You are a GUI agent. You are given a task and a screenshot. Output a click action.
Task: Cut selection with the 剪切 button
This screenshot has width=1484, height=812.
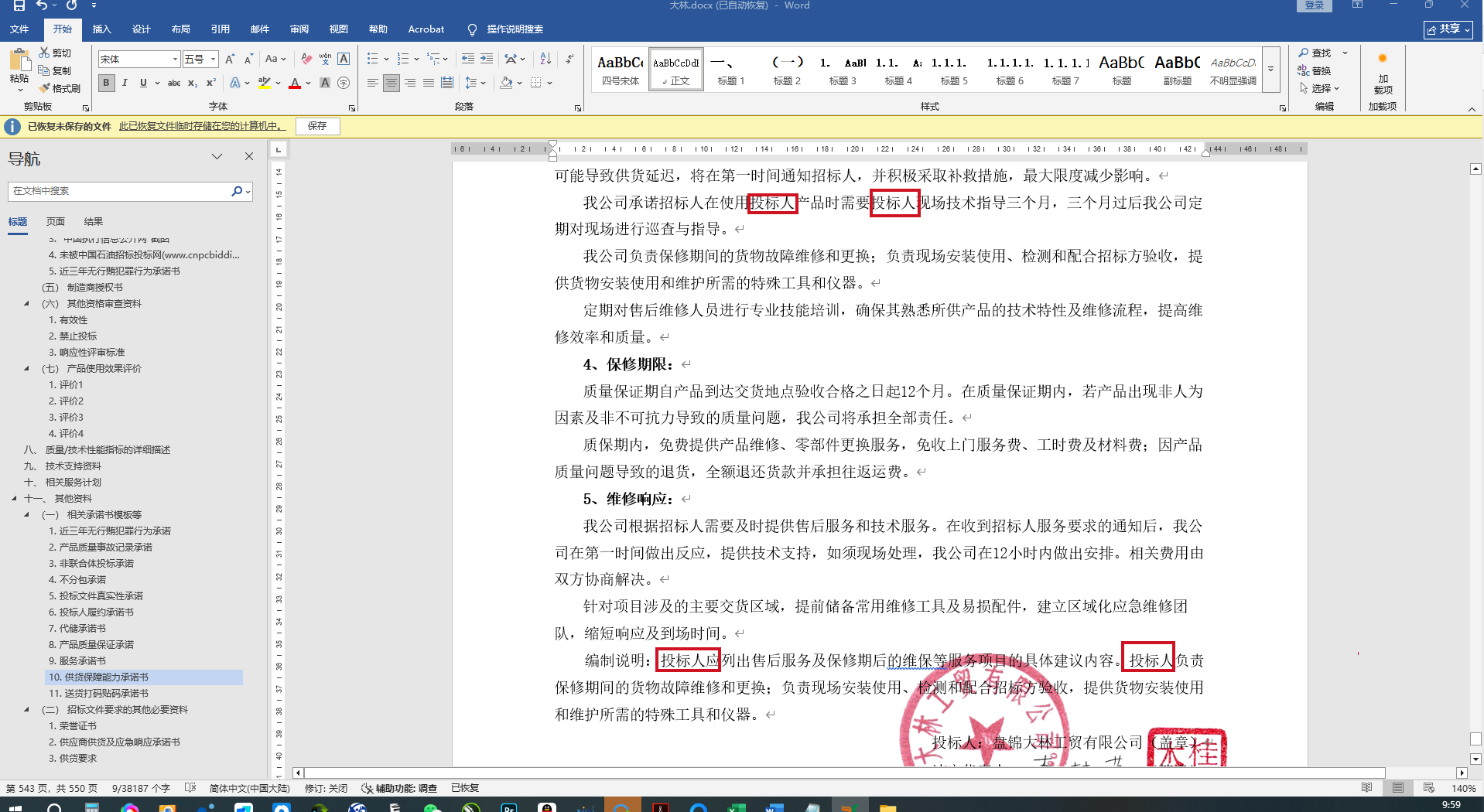56,53
